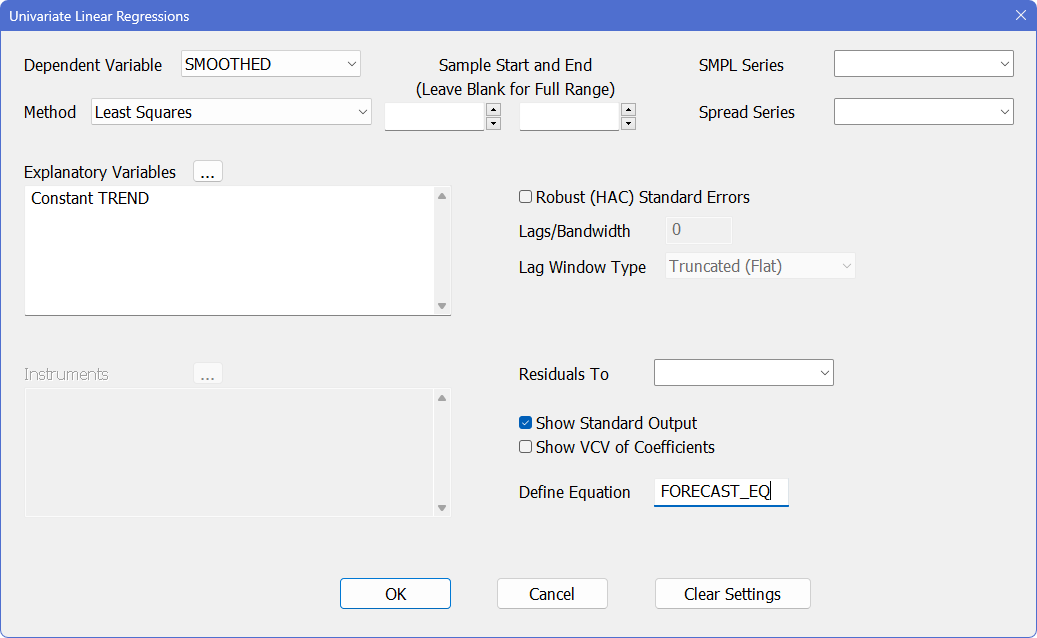Increment the sample start value with up arrow

tap(493, 109)
